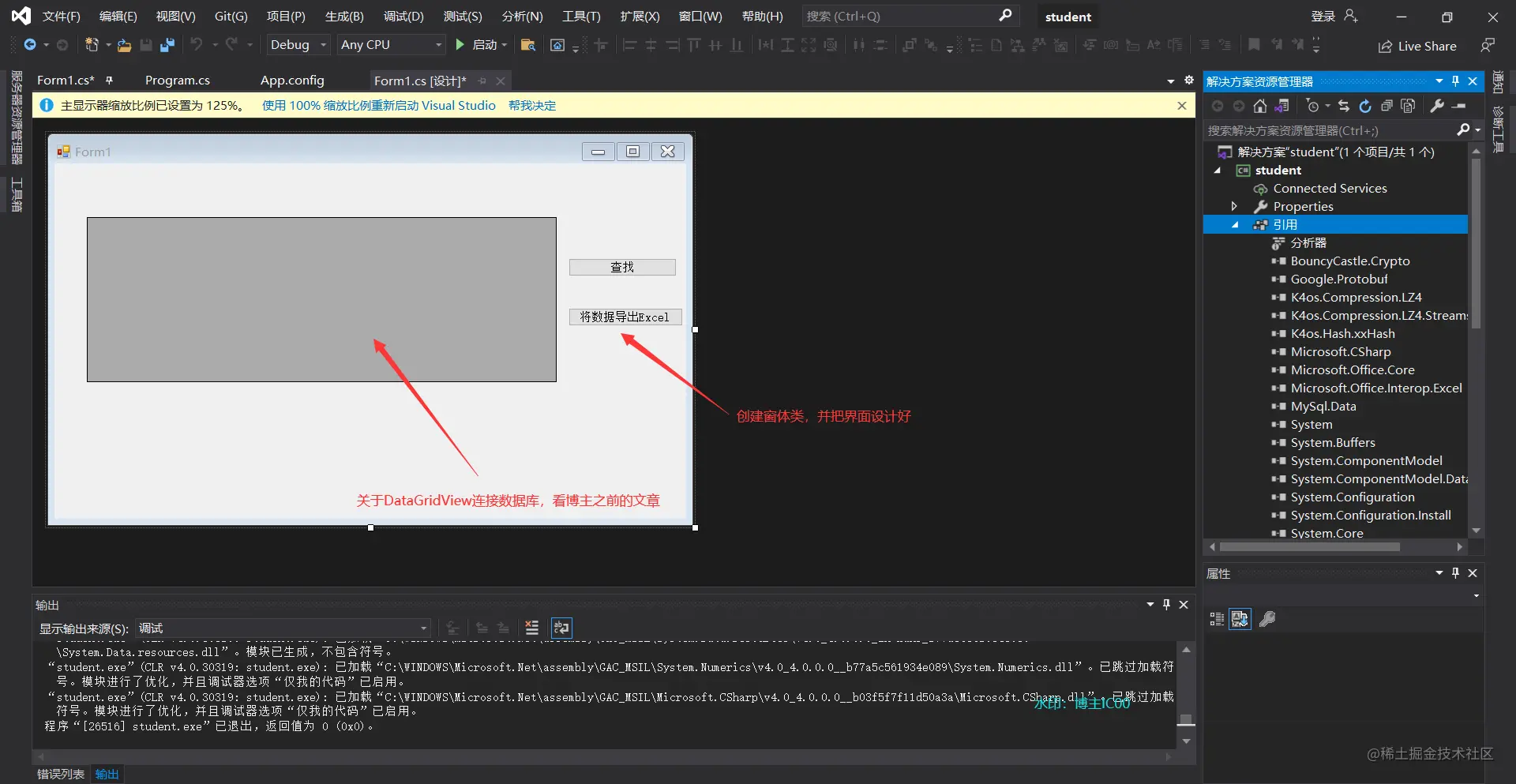Open the 工具(T) menu
This screenshot has height=784, width=1516.
[581, 16]
